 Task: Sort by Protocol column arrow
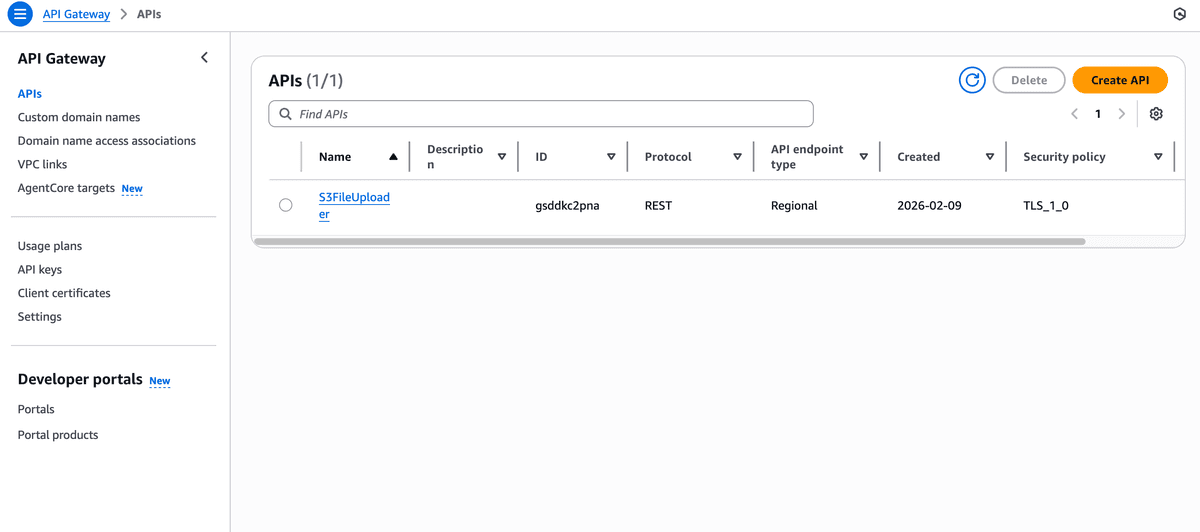pos(737,157)
